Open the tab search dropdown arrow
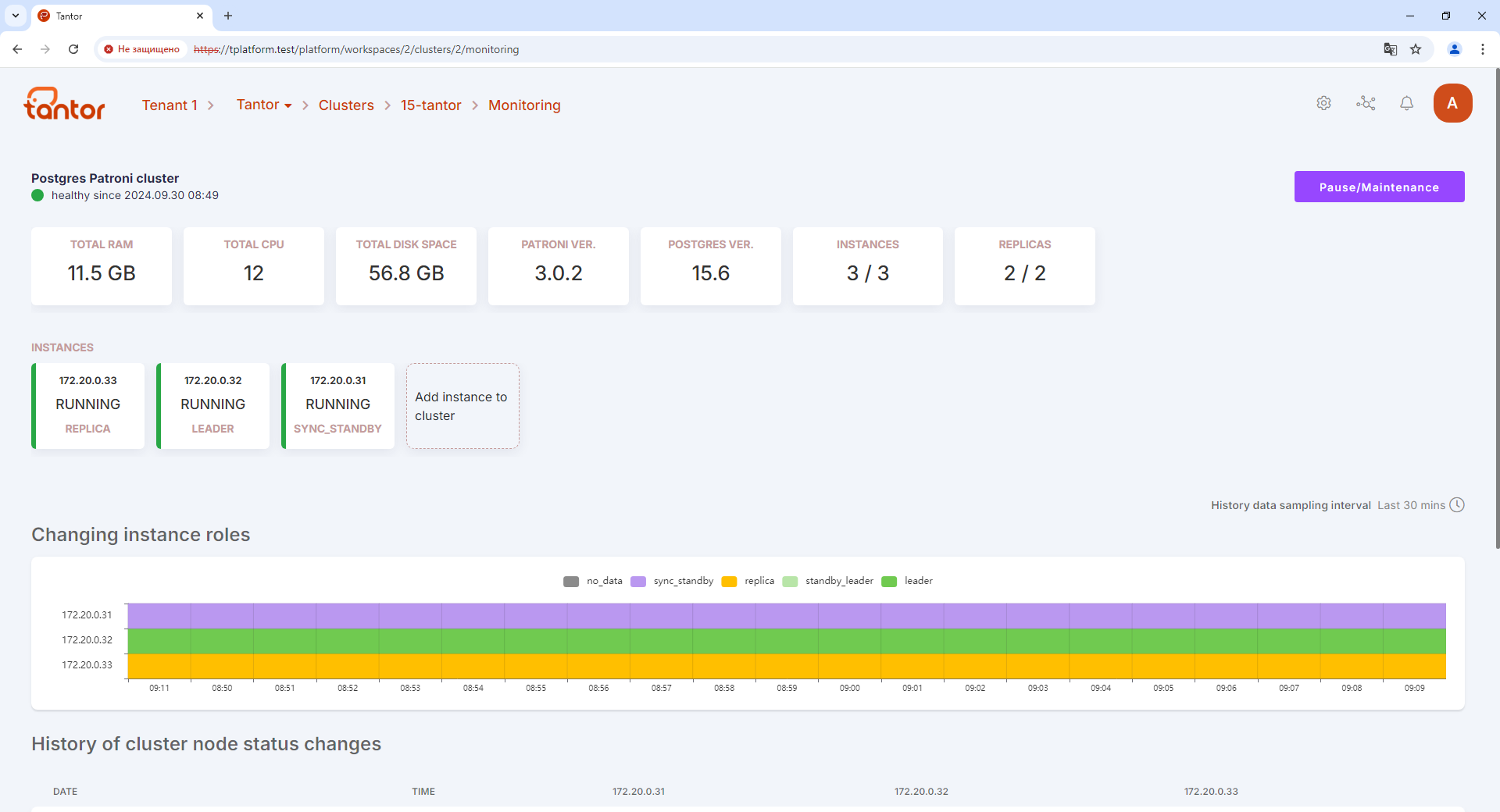1500x812 pixels. coord(16,16)
